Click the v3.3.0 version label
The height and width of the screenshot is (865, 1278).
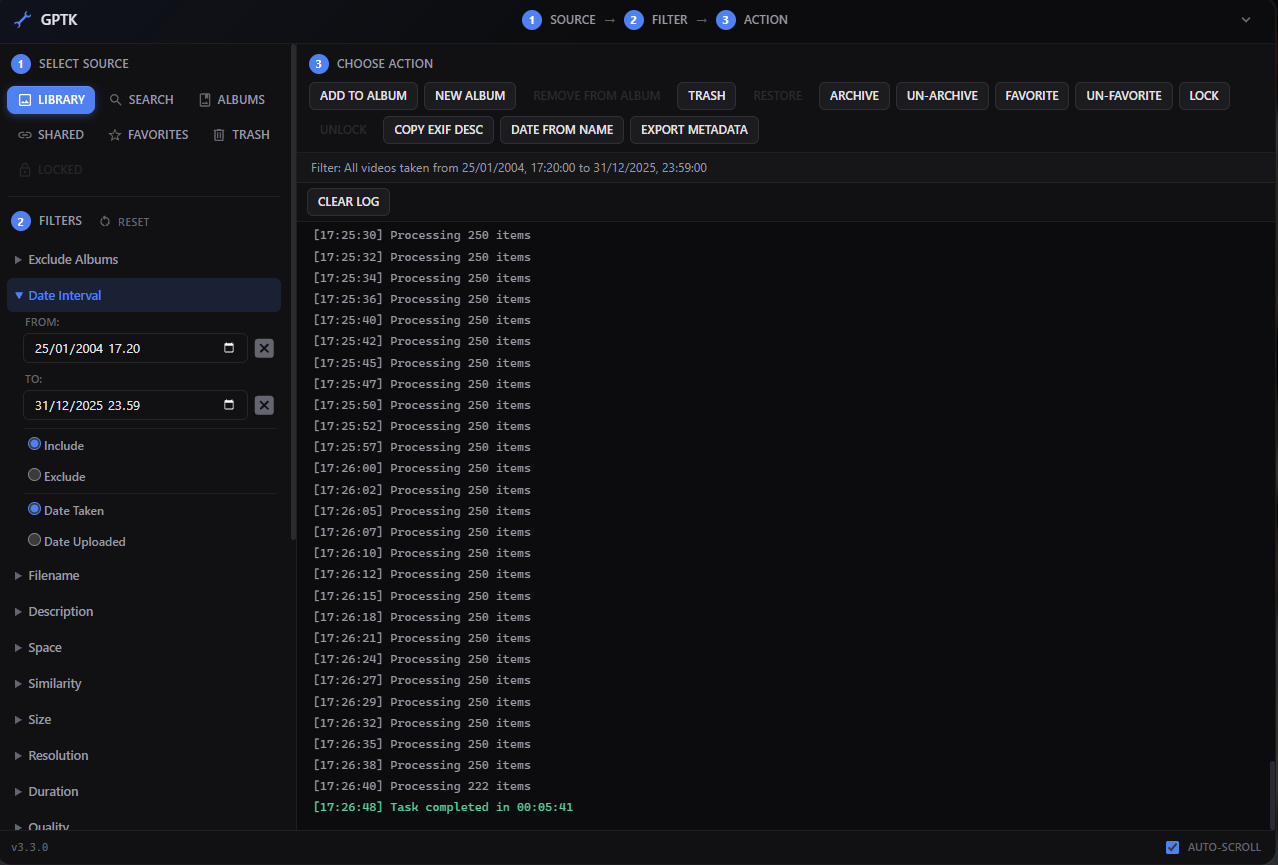pyautogui.click(x=30, y=848)
